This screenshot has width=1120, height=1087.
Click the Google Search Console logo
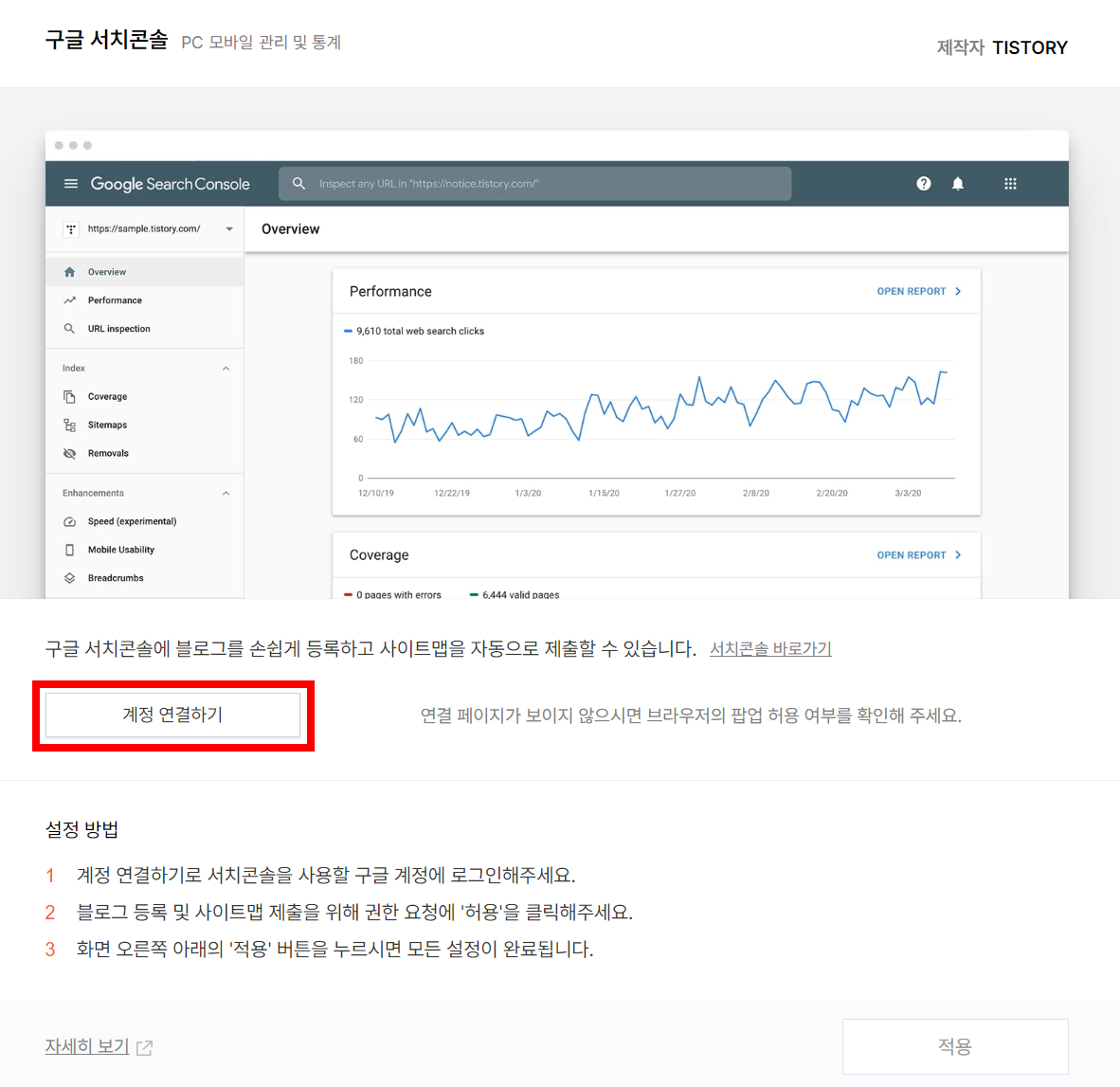tap(170, 184)
